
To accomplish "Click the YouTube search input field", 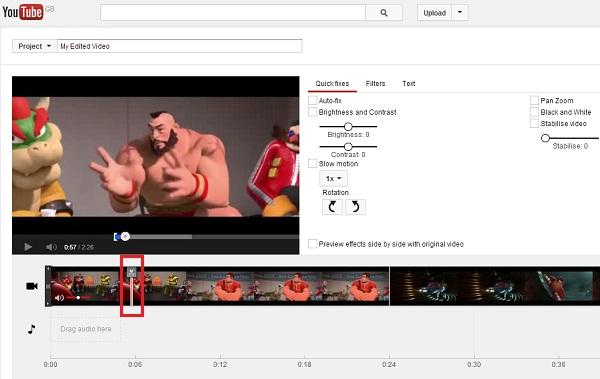I will (x=233, y=13).
